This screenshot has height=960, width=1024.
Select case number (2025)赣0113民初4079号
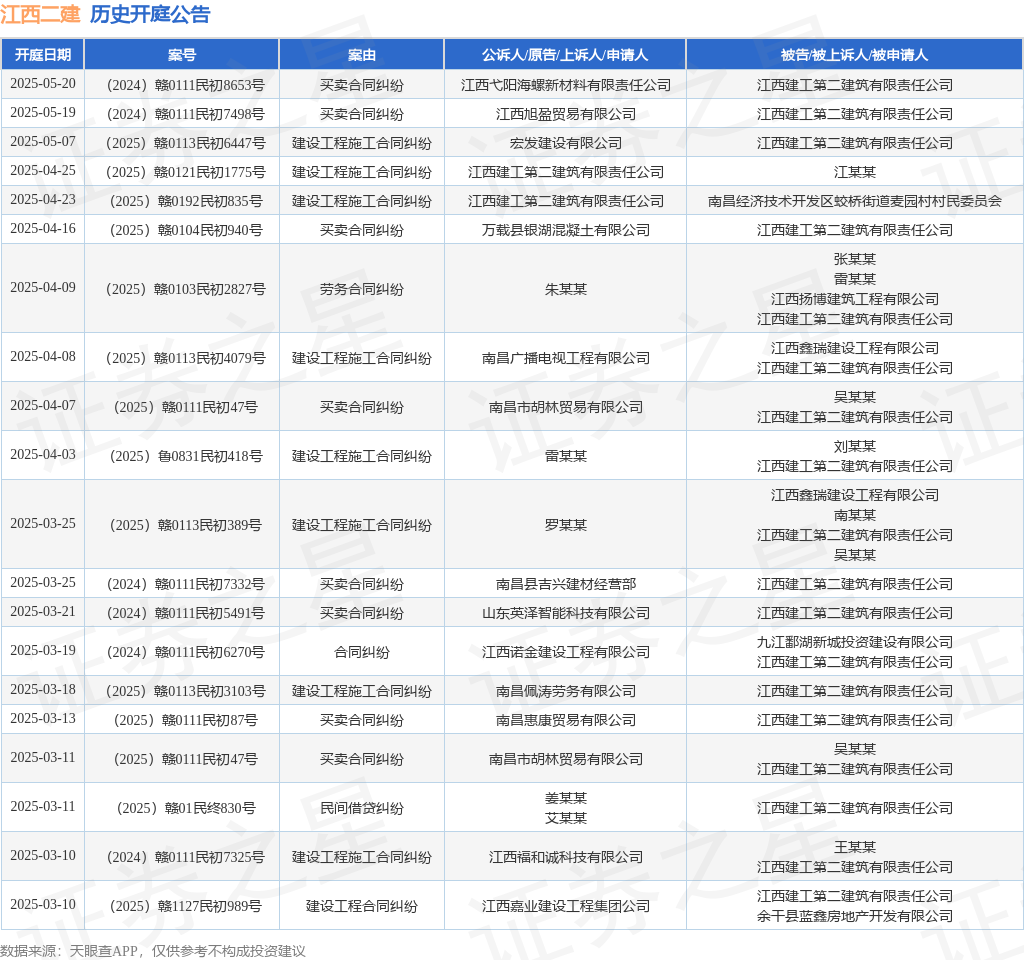click(185, 359)
